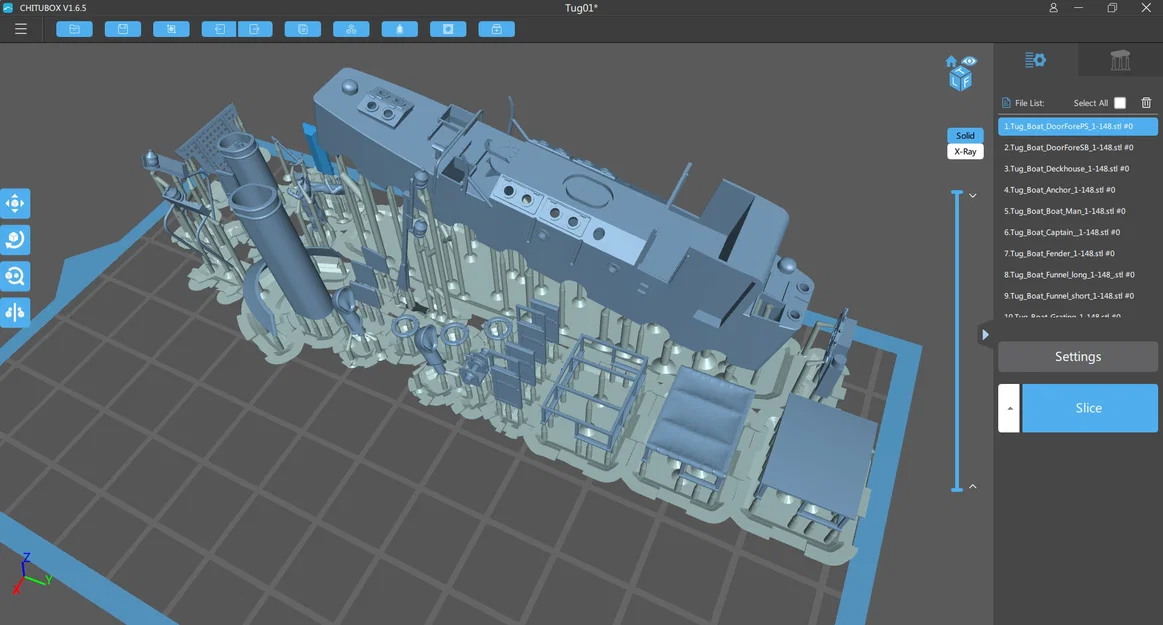Click the home view icon
The image size is (1163, 625).
(x=951, y=61)
